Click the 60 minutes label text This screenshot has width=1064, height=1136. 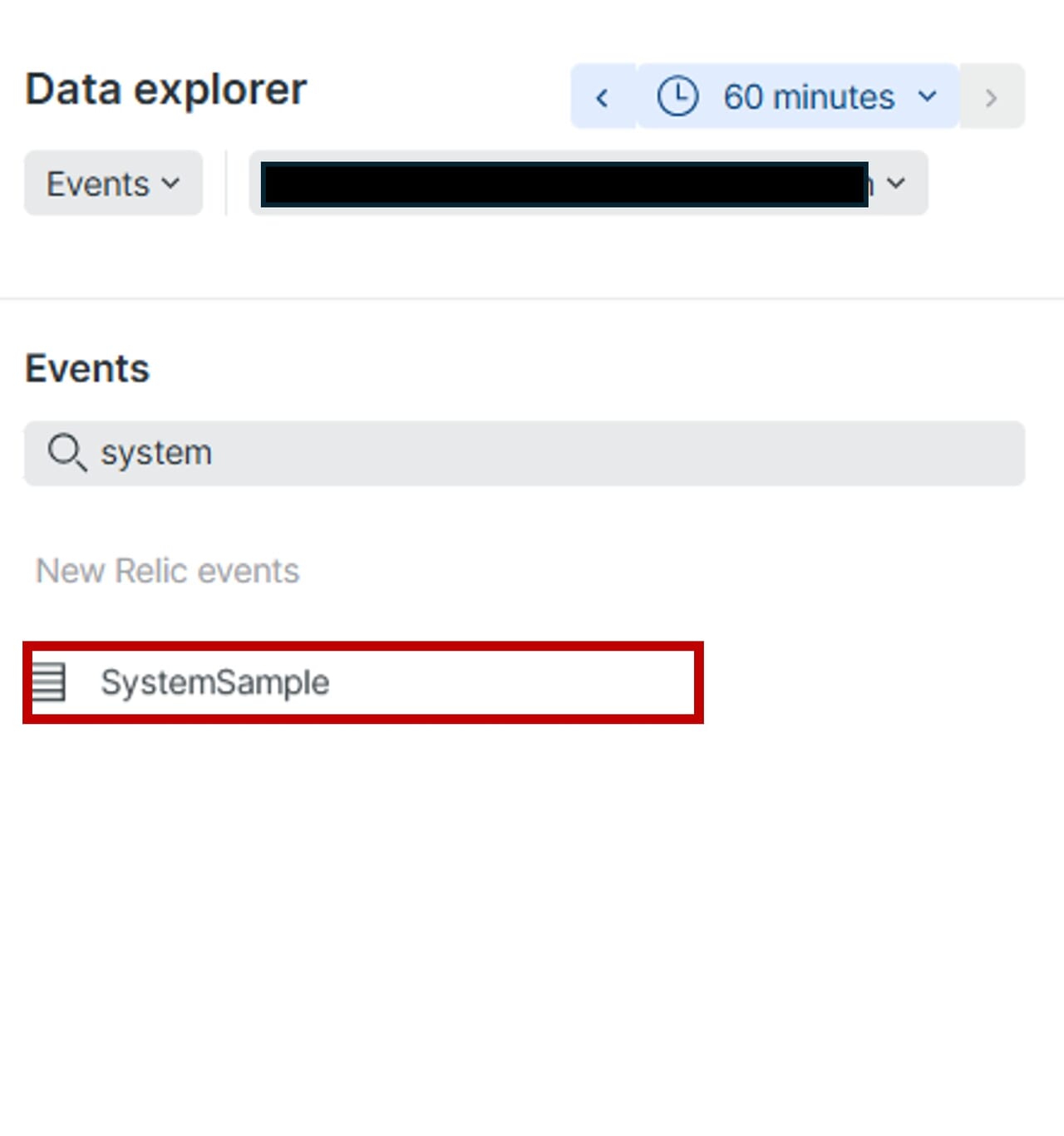pos(808,97)
